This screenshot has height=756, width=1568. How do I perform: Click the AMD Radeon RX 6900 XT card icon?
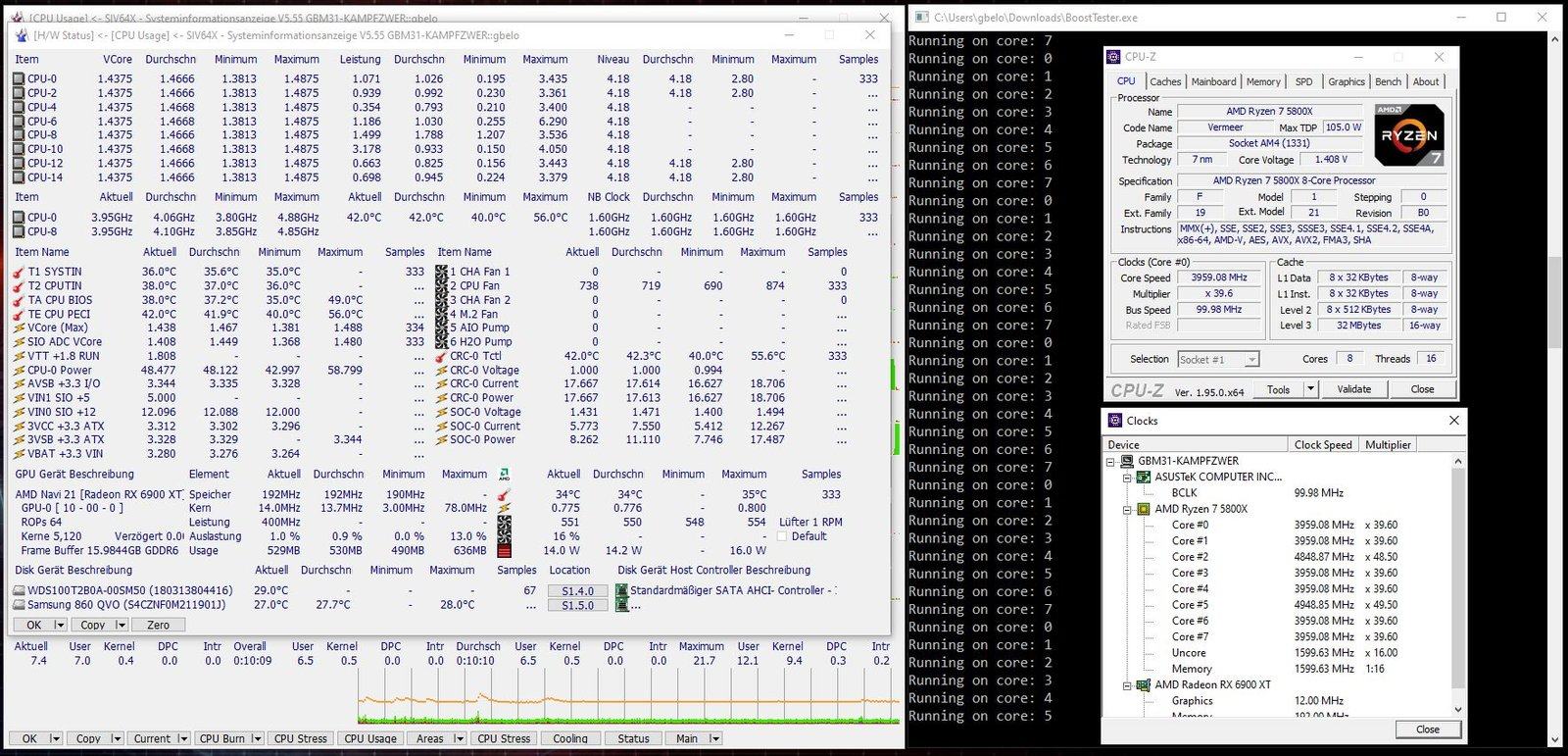tap(1143, 684)
